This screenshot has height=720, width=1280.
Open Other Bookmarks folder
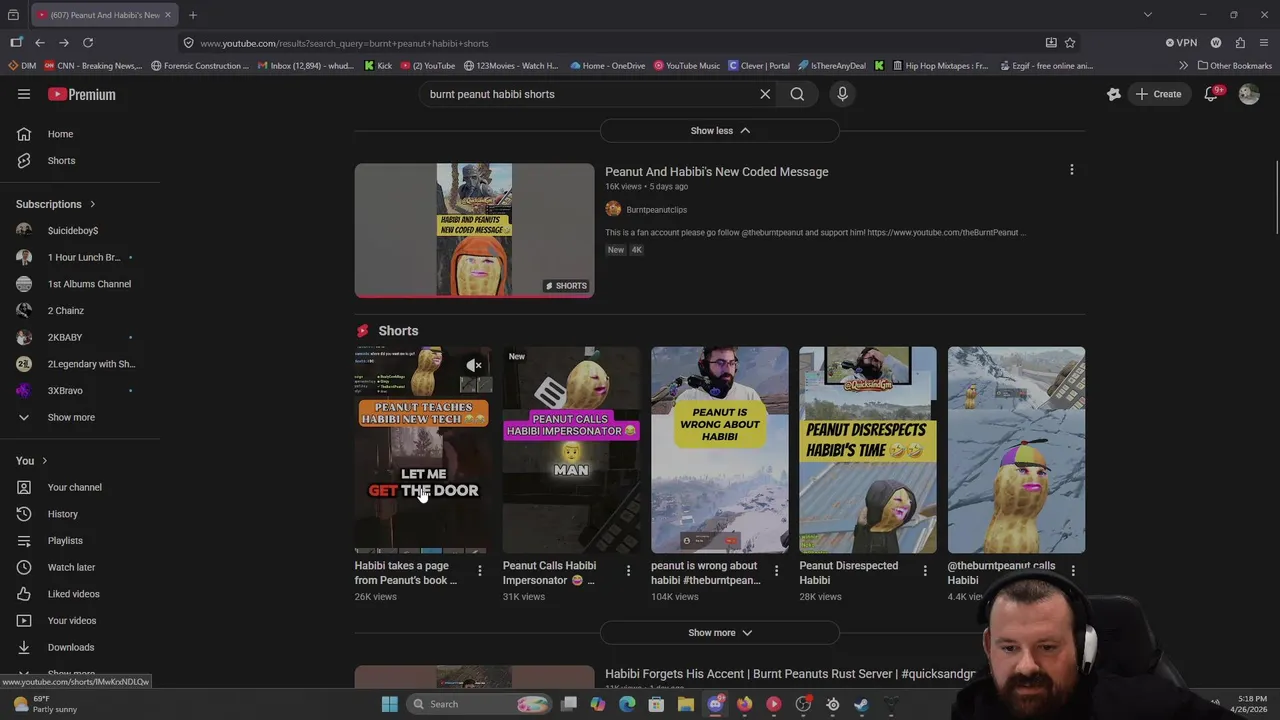coord(1235,66)
